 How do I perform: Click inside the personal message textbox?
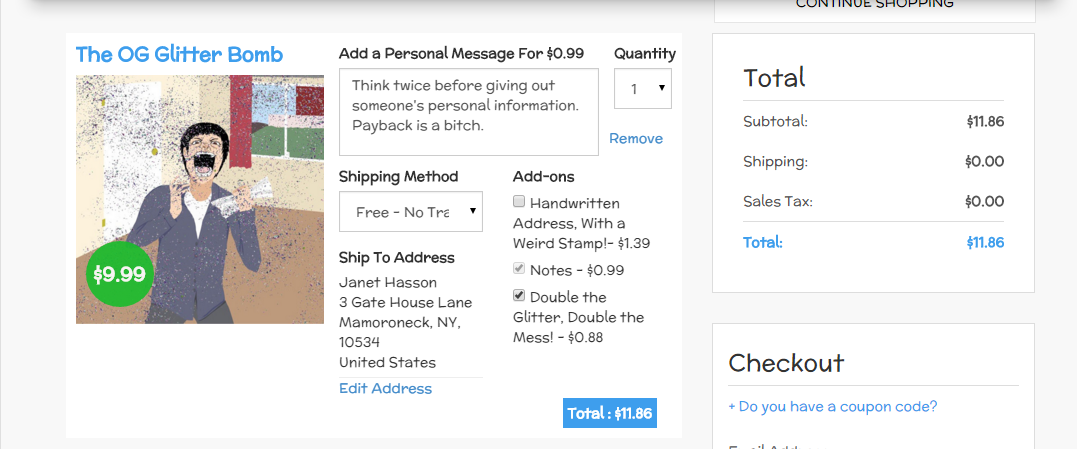click(x=468, y=112)
